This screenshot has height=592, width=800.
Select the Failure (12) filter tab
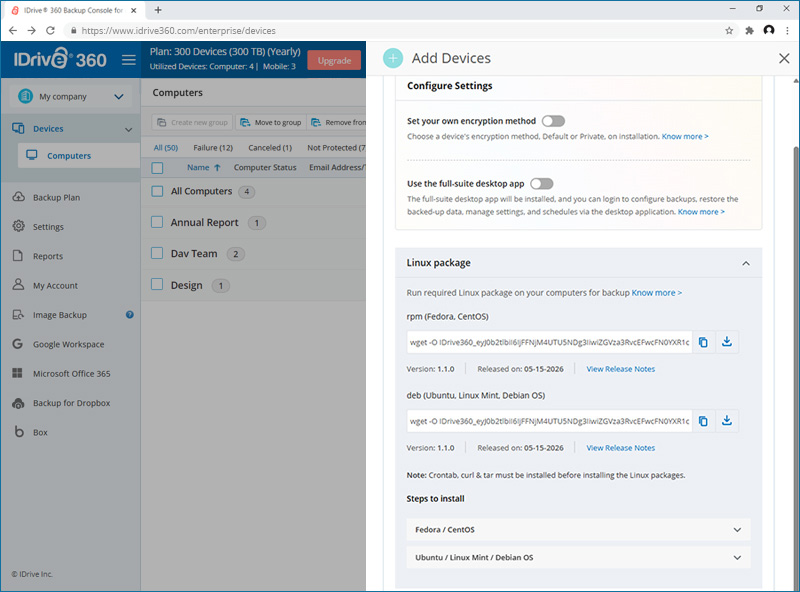coord(213,147)
